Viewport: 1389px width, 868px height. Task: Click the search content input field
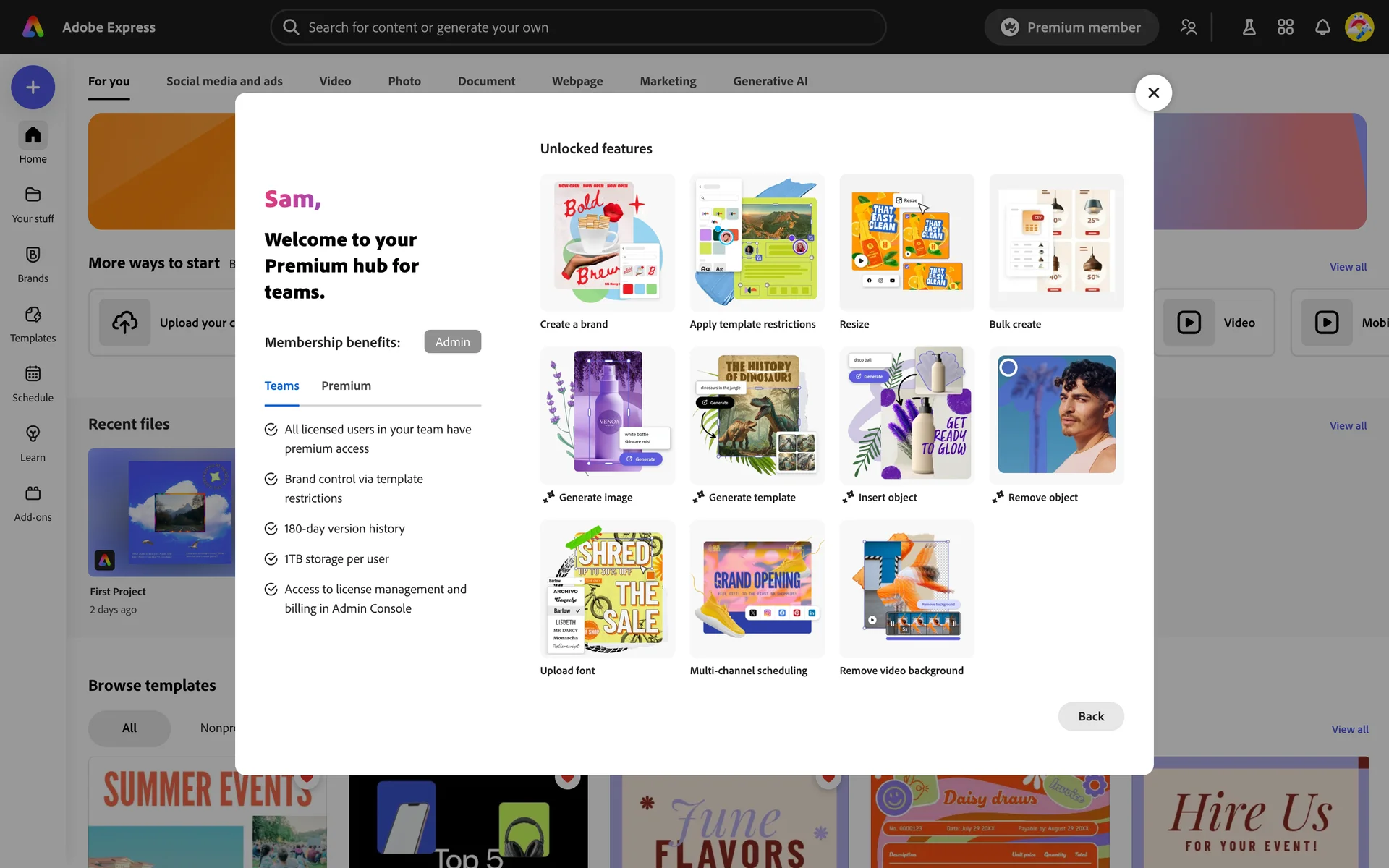pyautogui.click(x=578, y=27)
